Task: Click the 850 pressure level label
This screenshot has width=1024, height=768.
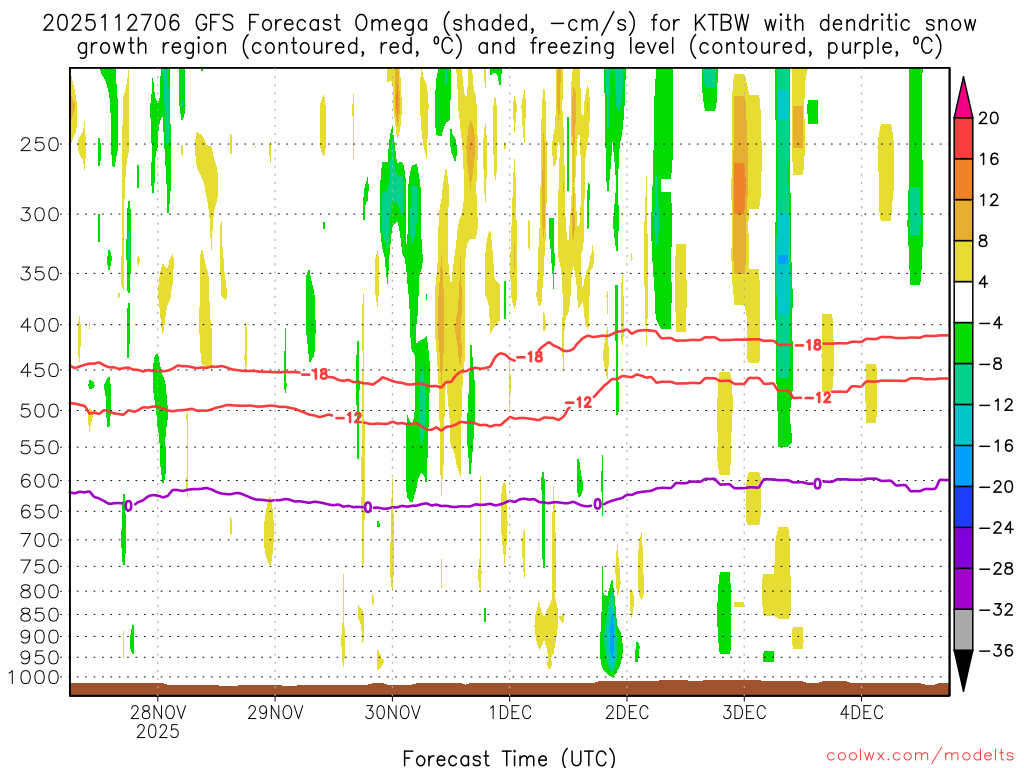Action: click(x=40, y=615)
